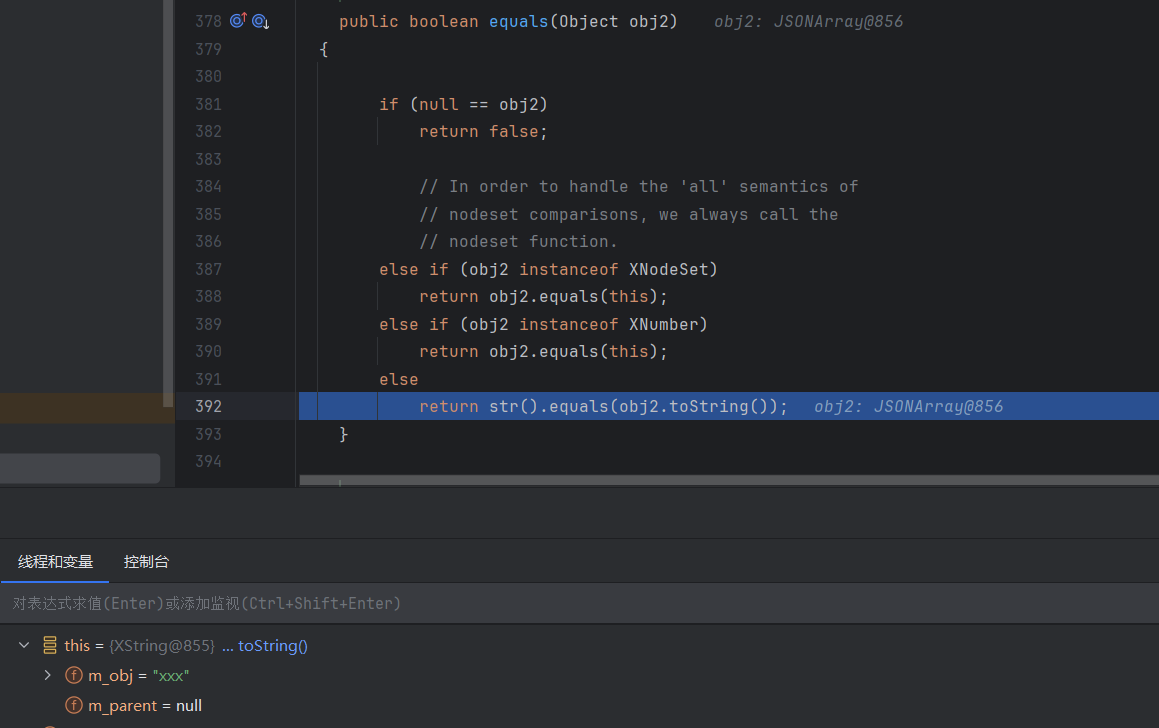Click the toString() link on 'this' variable
Viewport: 1159px width, 728px height.
272,646
